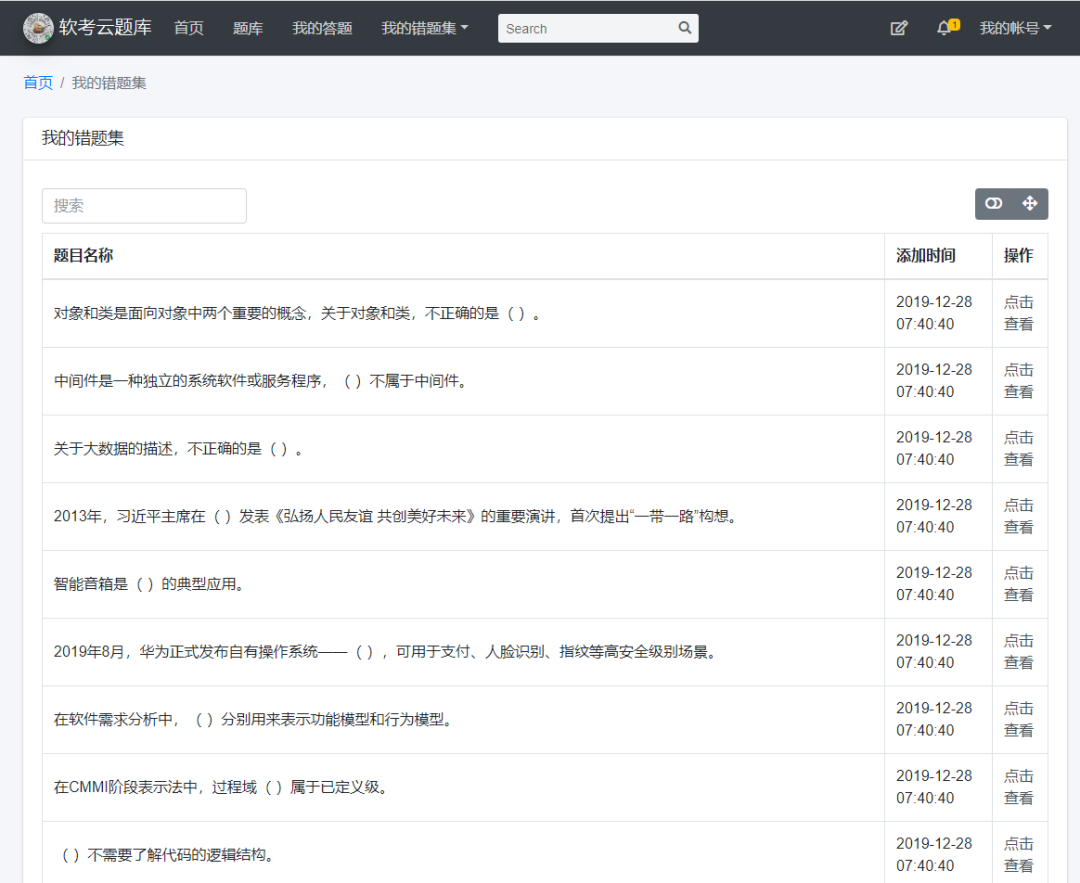Open the 我的帐号 account dropdown
Image resolution: width=1080 pixels, height=883 pixels.
coord(1015,28)
